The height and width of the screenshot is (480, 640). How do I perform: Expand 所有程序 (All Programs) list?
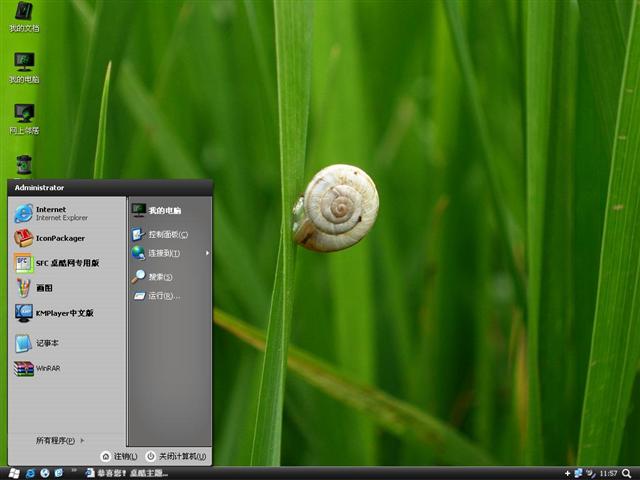click(x=60, y=440)
